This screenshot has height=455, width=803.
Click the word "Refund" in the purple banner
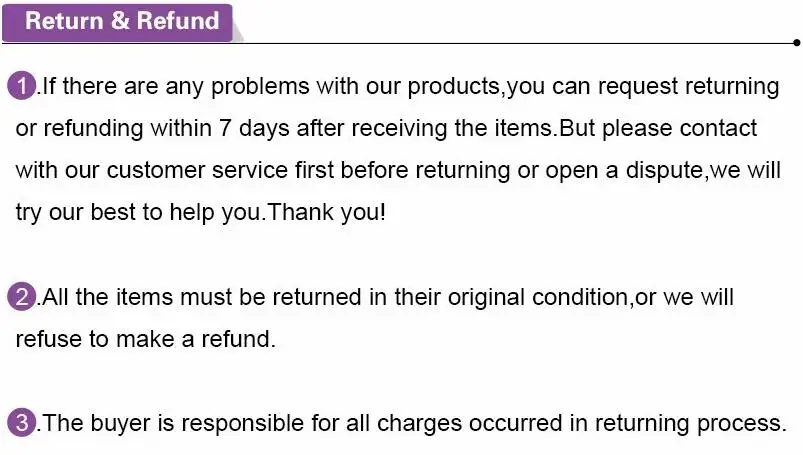(178, 21)
